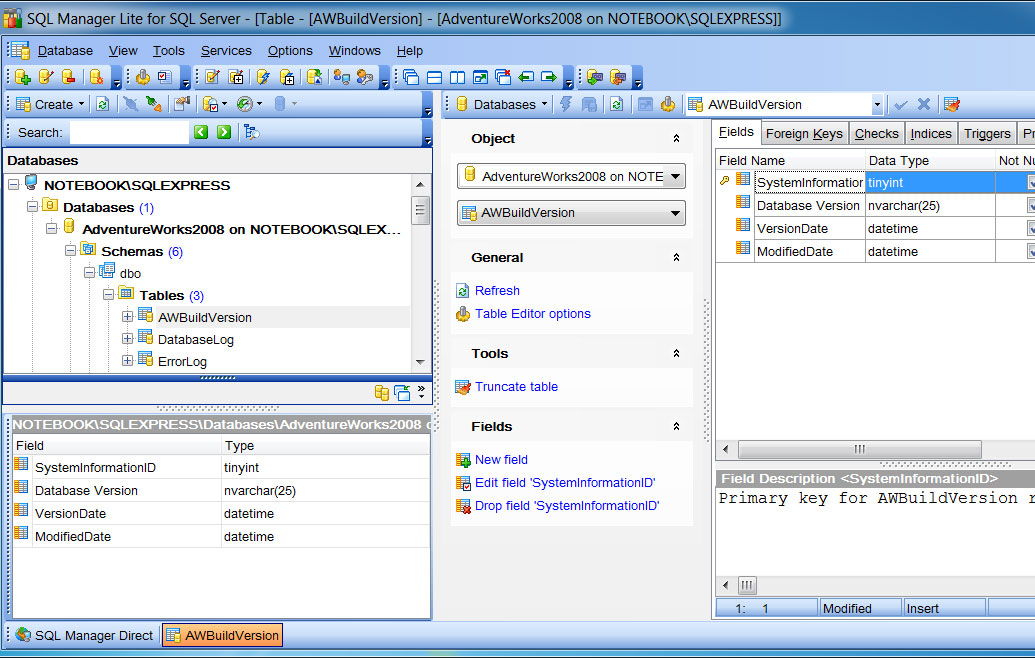Viewport: 1035px width, 658px height.
Task: Open the joystick-shaped options icon in top toolbar
Action: [x=143, y=77]
